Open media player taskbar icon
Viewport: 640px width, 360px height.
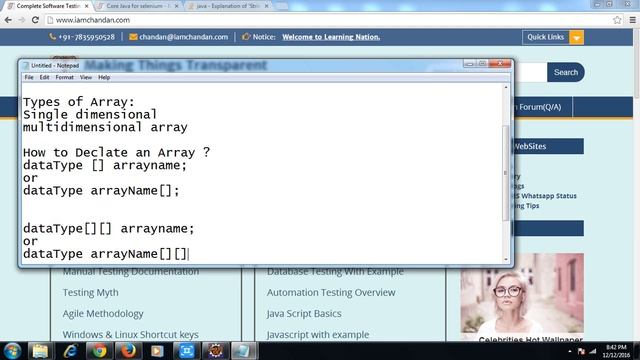click(157, 351)
